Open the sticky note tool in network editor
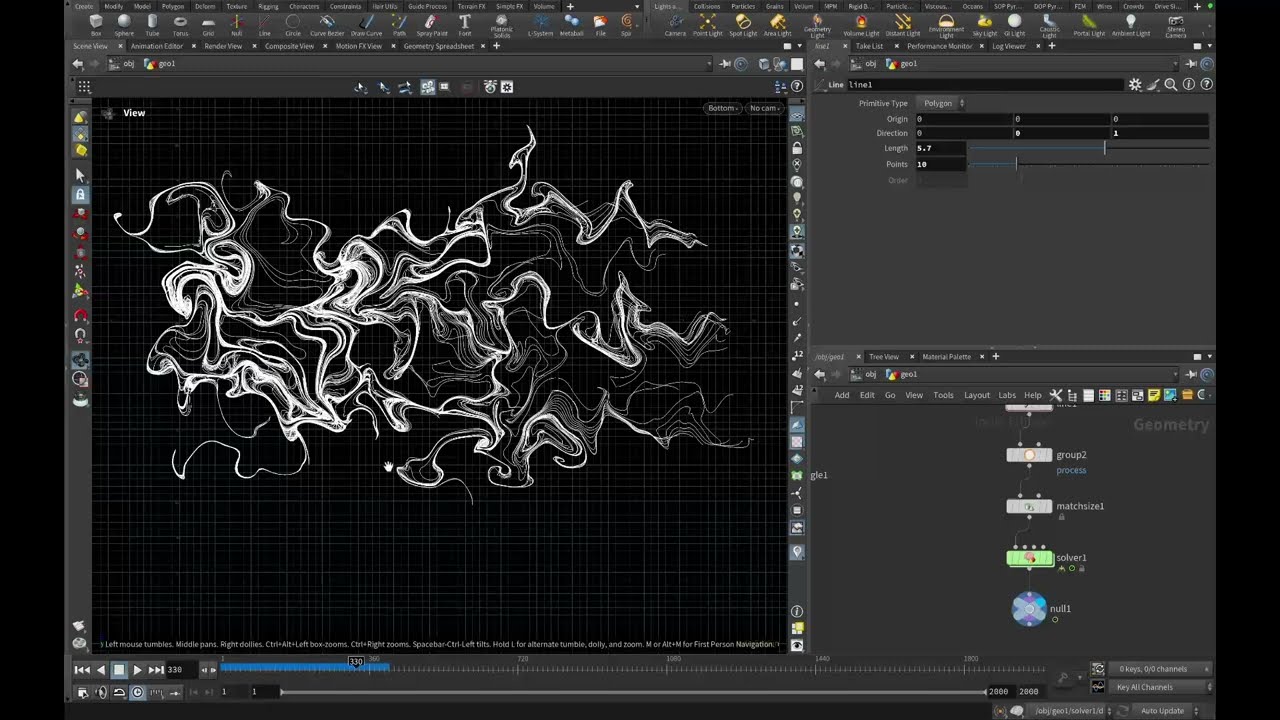The image size is (1280, 720). [1153, 395]
